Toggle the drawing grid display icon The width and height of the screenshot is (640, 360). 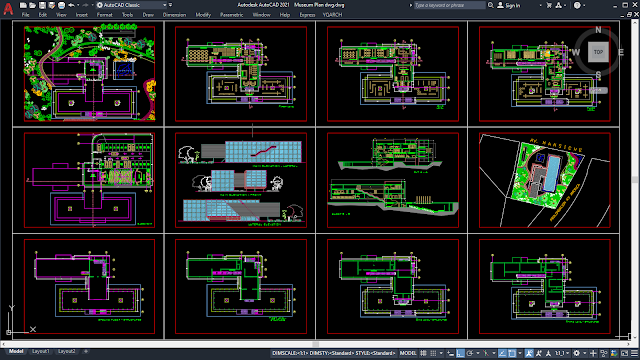click(x=423, y=353)
